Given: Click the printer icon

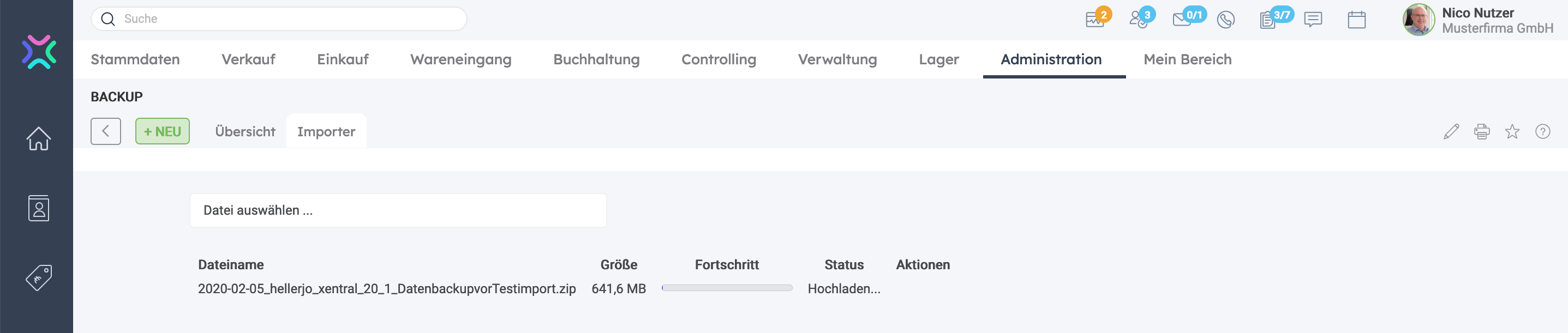Looking at the screenshot, I should (x=1482, y=132).
